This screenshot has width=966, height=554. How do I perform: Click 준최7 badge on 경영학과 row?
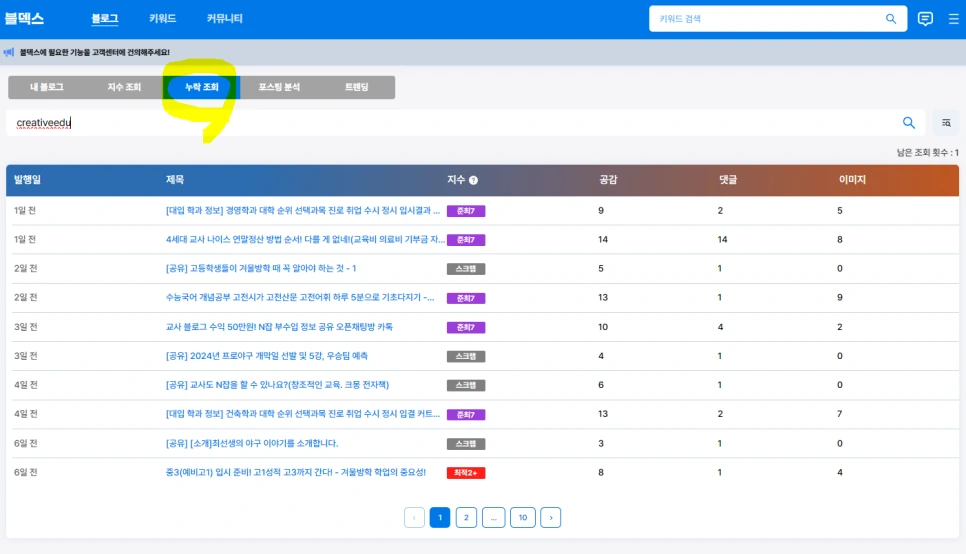pyautogui.click(x=466, y=211)
